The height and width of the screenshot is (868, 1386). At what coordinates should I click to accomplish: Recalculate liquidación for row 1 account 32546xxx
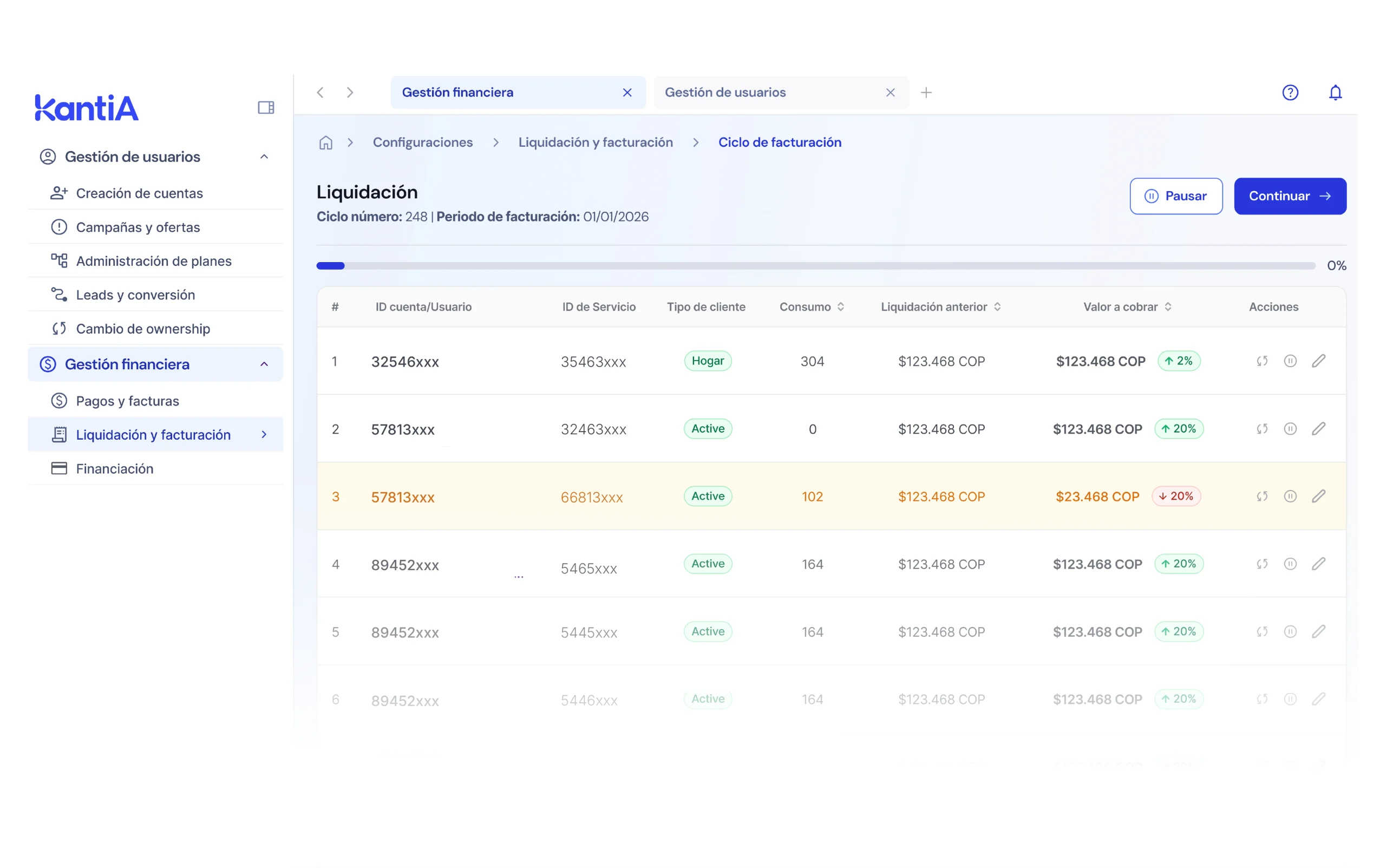coord(1262,361)
